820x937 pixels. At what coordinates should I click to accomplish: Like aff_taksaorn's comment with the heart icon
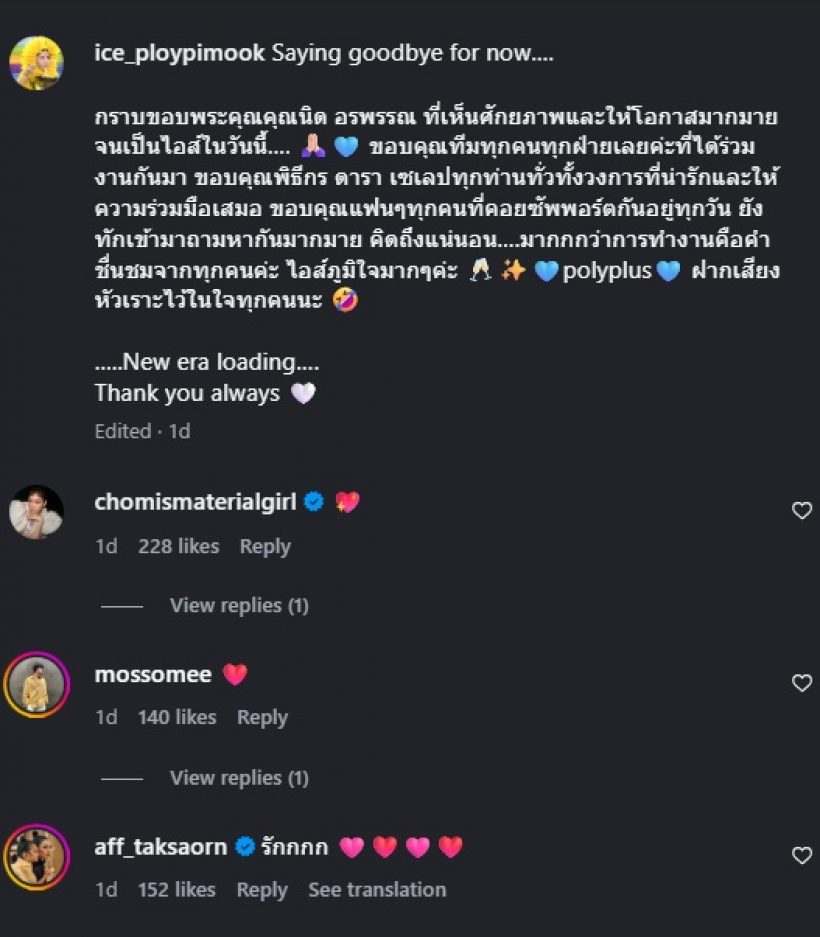tap(801, 854)
